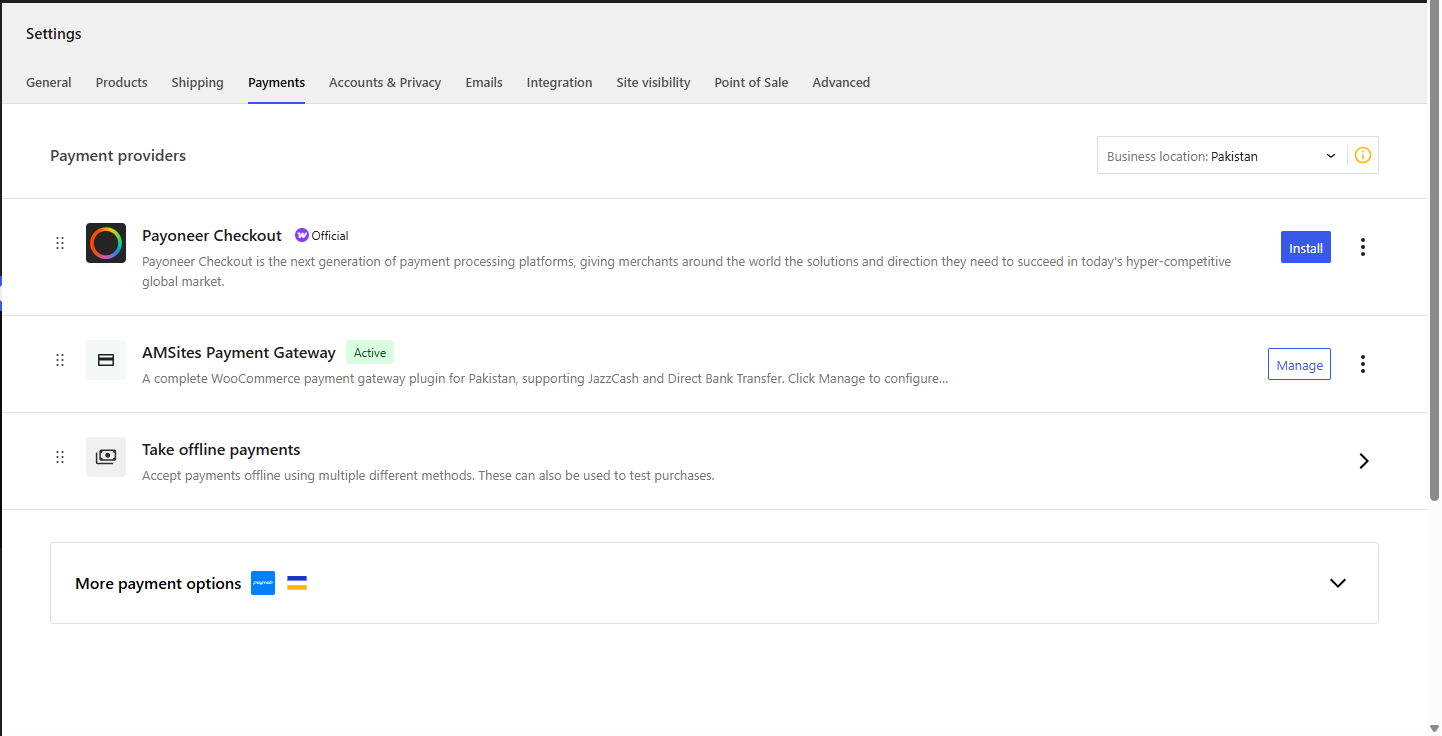Screen dimensions: 1442x736
Task: Expand the More payment options section
Action: (x=1338, y=583)
